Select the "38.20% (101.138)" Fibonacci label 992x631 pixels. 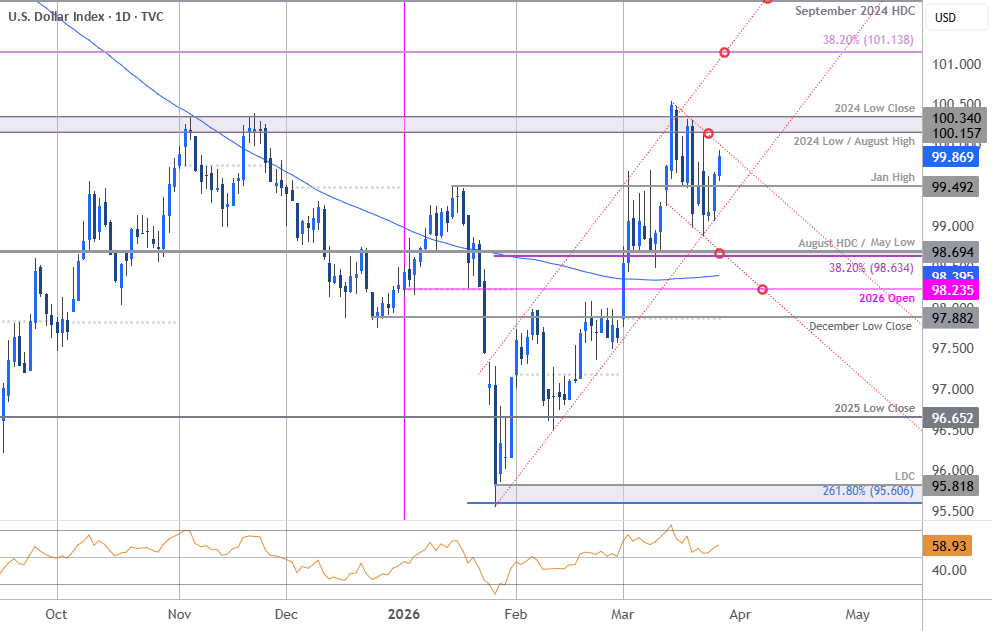coord(868,39)
